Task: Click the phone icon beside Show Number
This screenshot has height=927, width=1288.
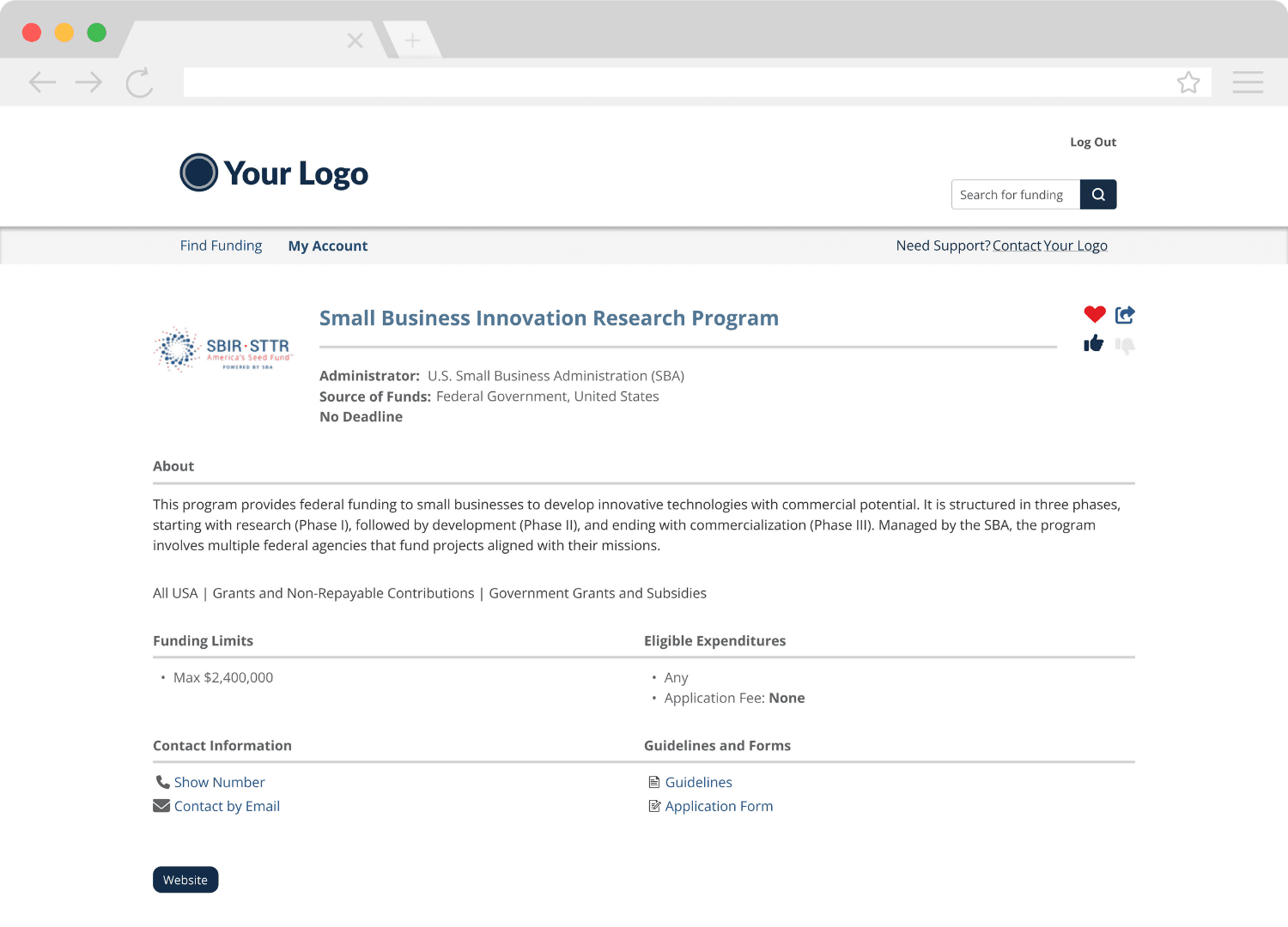Action: [162, 781]
